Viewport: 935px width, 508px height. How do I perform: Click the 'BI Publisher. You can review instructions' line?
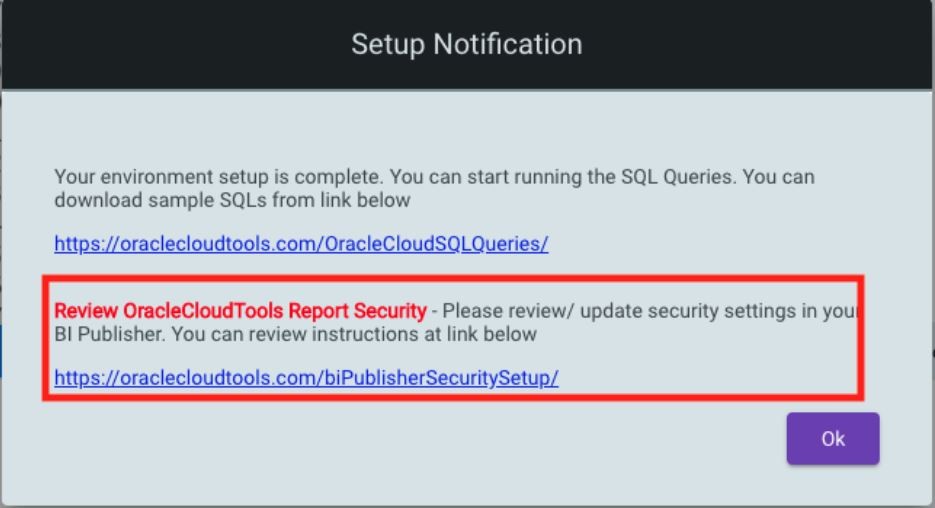click(296, 334)
